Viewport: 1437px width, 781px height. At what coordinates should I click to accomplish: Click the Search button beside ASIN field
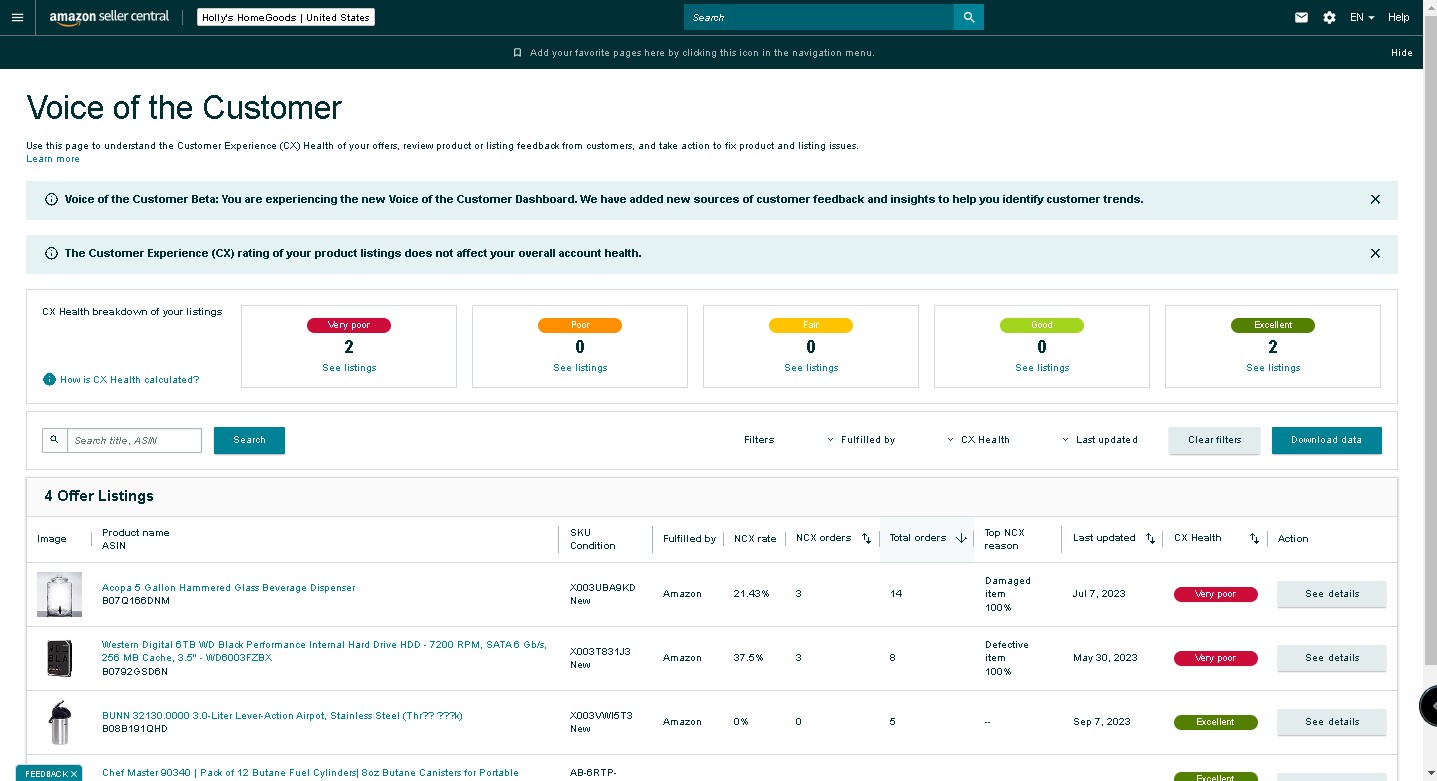point(249,440)
